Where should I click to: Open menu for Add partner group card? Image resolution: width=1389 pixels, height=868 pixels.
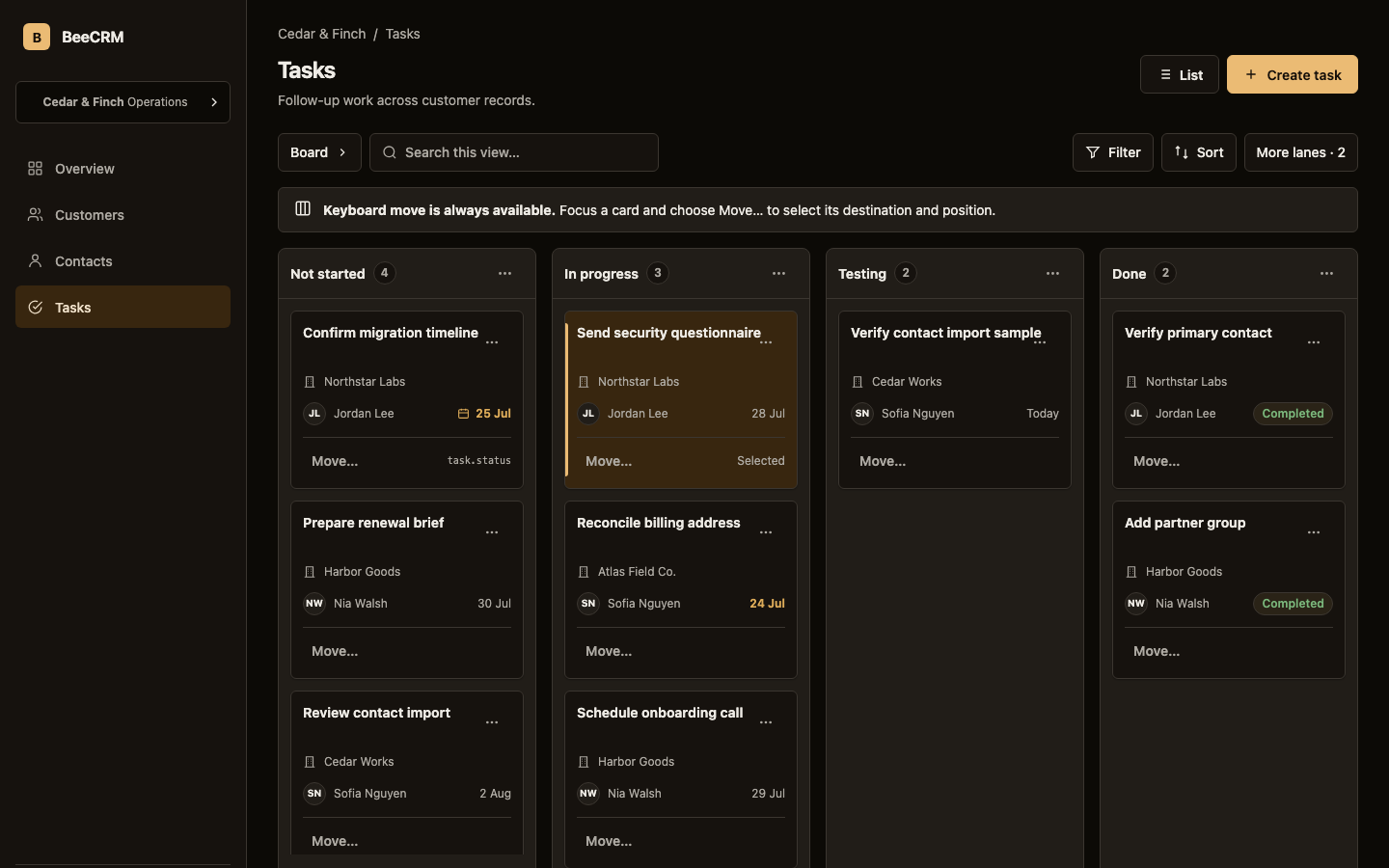click(x=1314, y=532)
